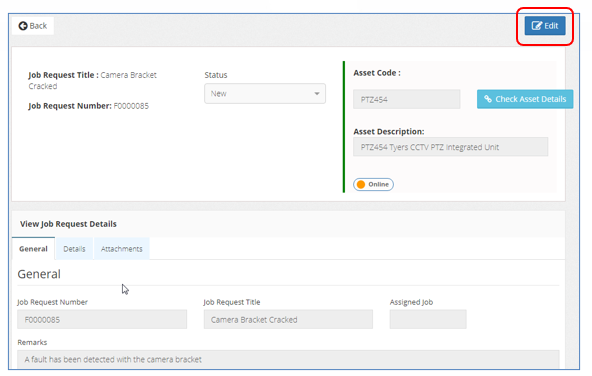The height and width of the screenshot is (376, 592).
Task: Click the Edit button
Action: (x=545, y=26)
